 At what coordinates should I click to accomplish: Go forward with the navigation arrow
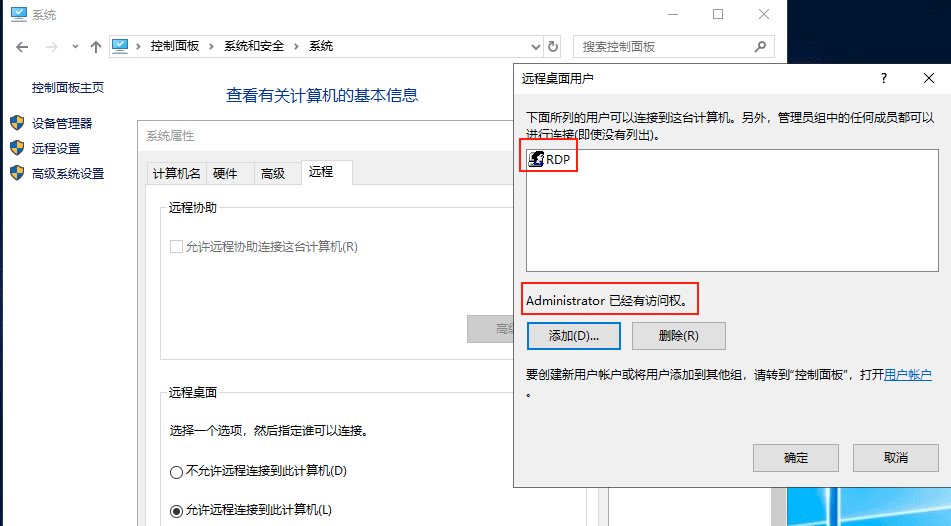coord(52,47)
